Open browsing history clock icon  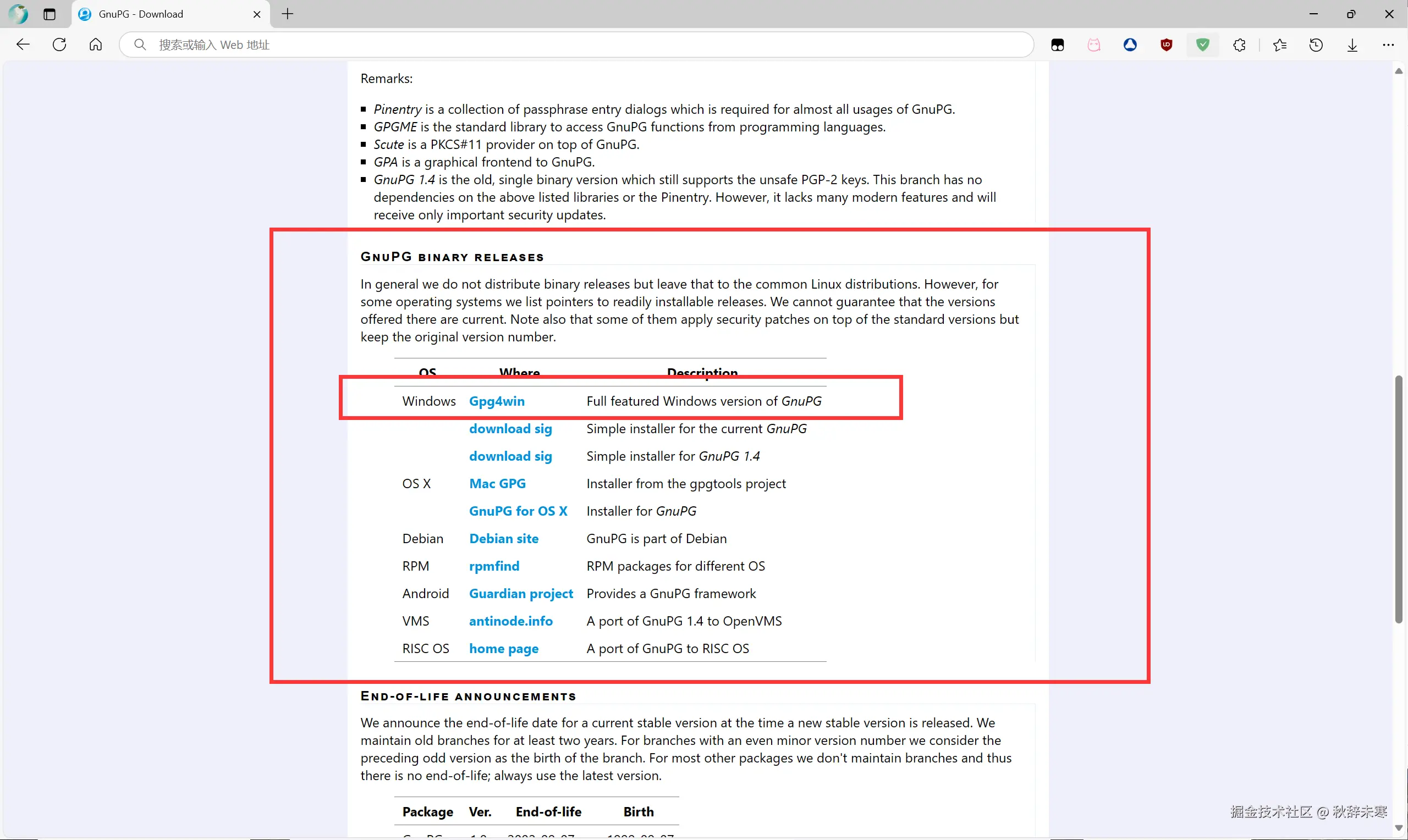pyautogui.click(x=1316, y=45)
